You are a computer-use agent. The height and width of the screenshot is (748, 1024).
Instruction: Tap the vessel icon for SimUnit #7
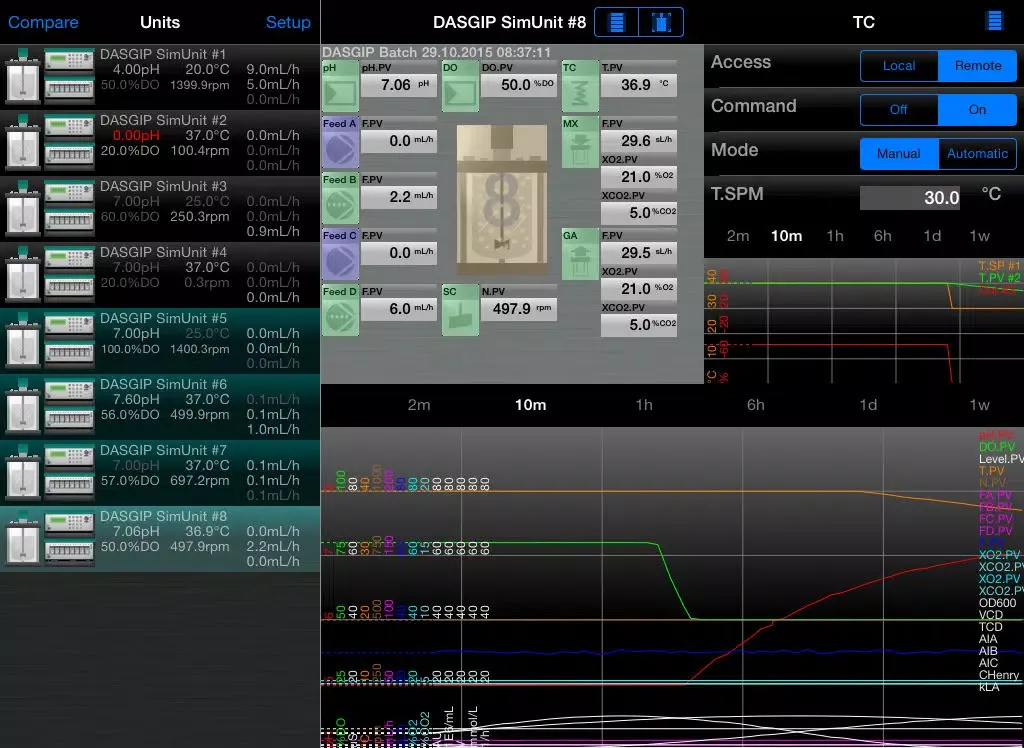coord(23,472)
